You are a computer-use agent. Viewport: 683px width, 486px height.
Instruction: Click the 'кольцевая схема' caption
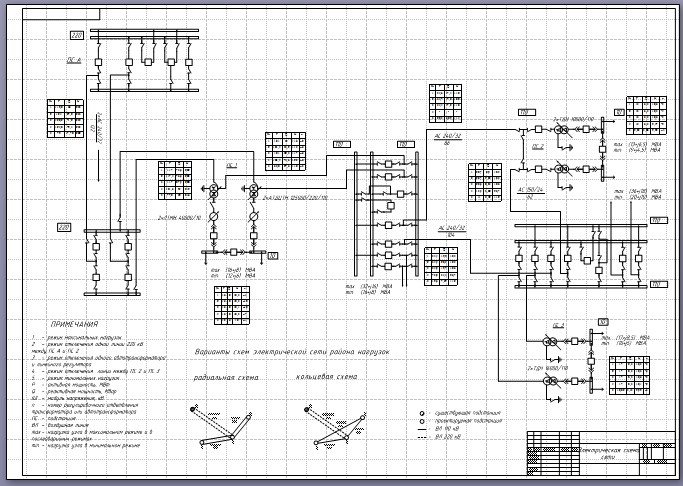click(326, 377)
